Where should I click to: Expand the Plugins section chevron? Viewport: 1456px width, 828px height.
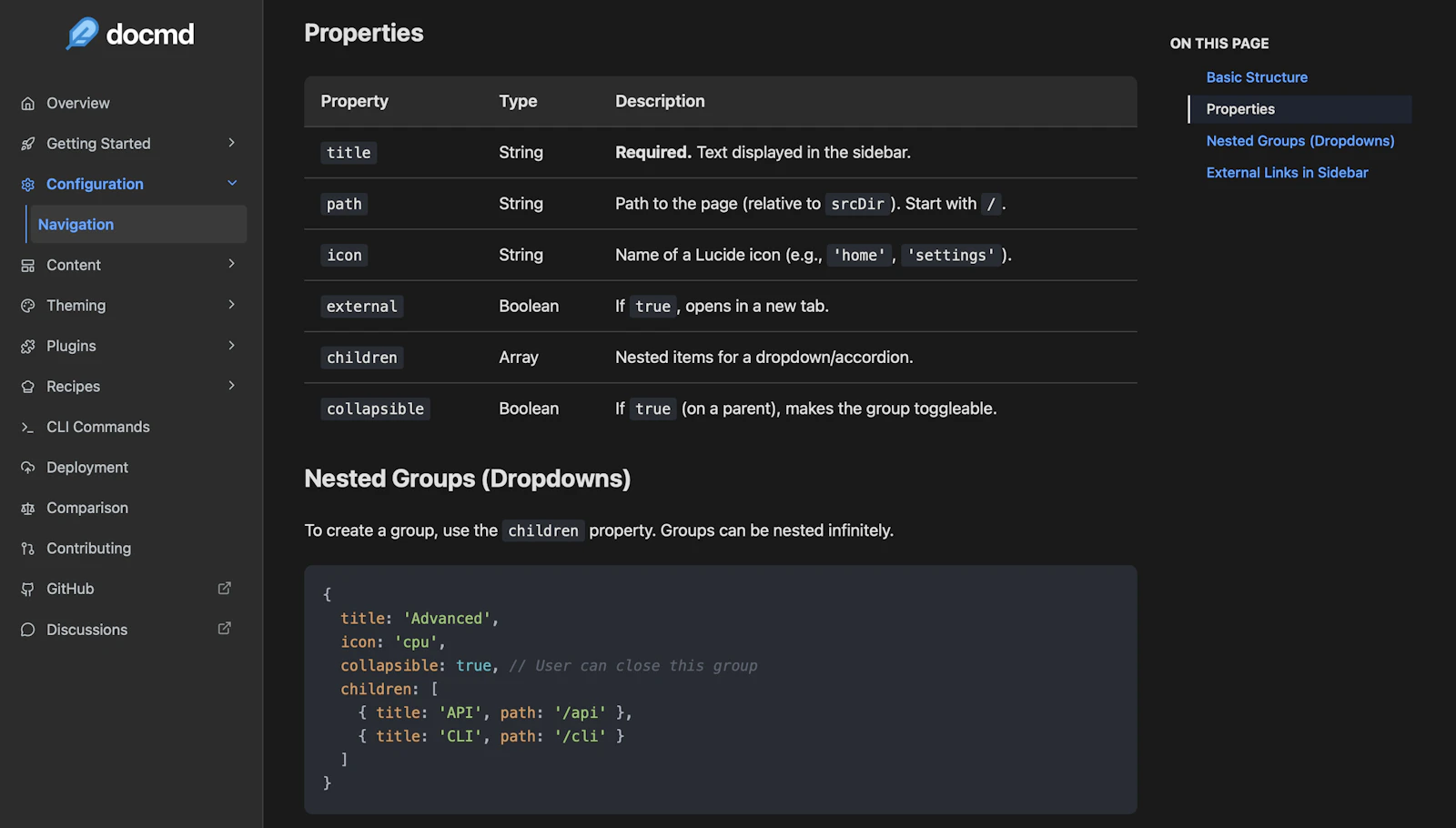232,345
